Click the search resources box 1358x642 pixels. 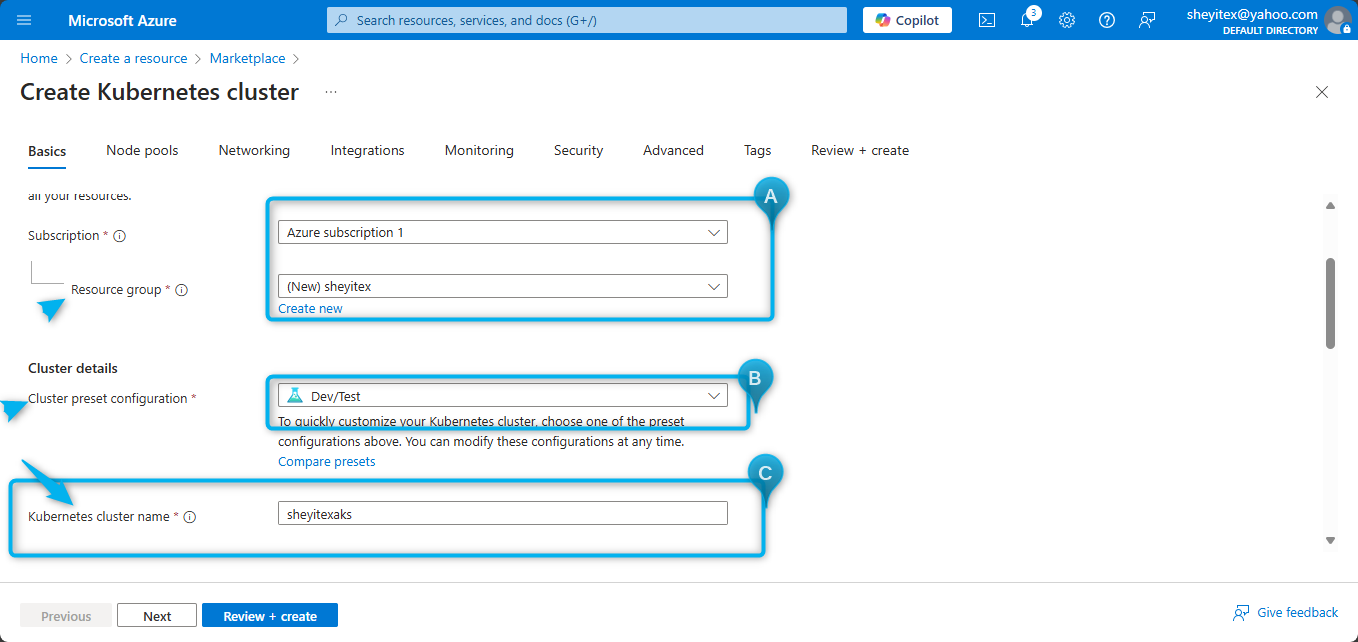point(587,20)
